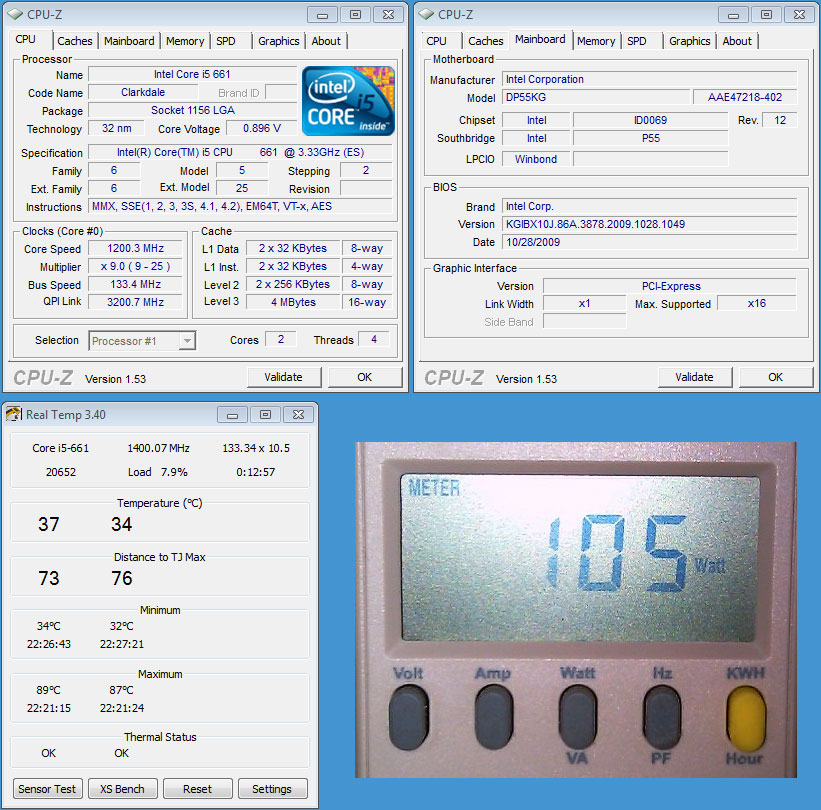Click the Real Temp load value '7.9%'
This screenshot has height=810, width=821.
click(174, 472)
